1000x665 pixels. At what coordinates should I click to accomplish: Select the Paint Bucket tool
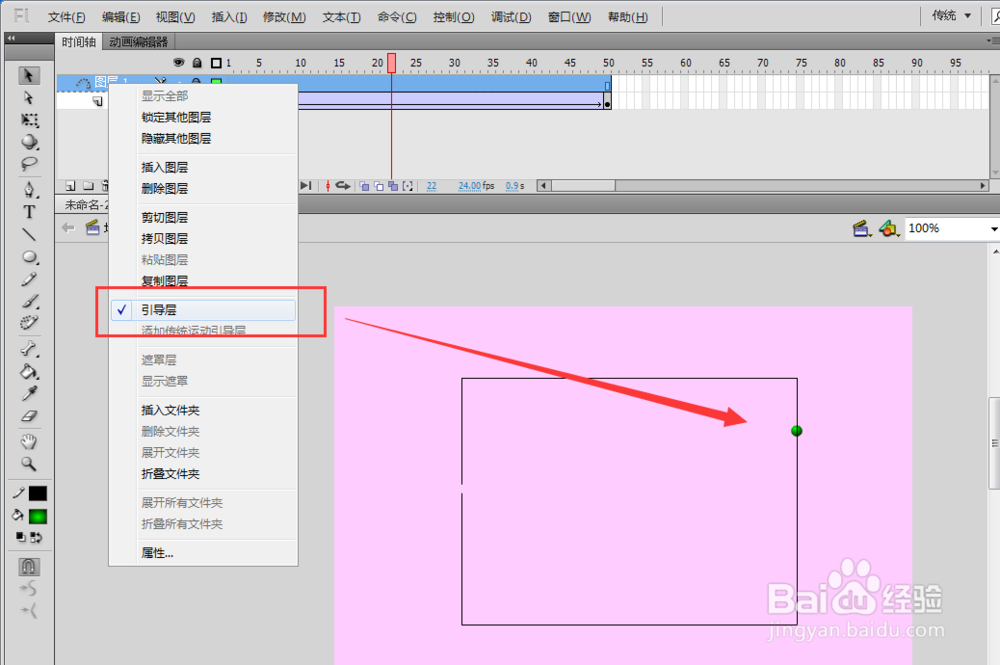[29, 371]
